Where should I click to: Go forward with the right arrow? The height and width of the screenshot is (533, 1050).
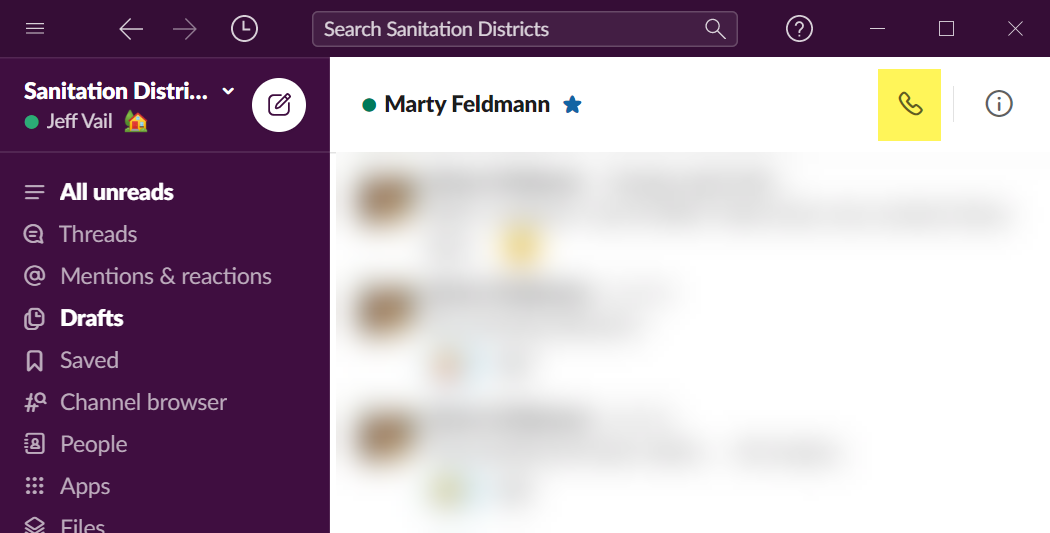185,29
